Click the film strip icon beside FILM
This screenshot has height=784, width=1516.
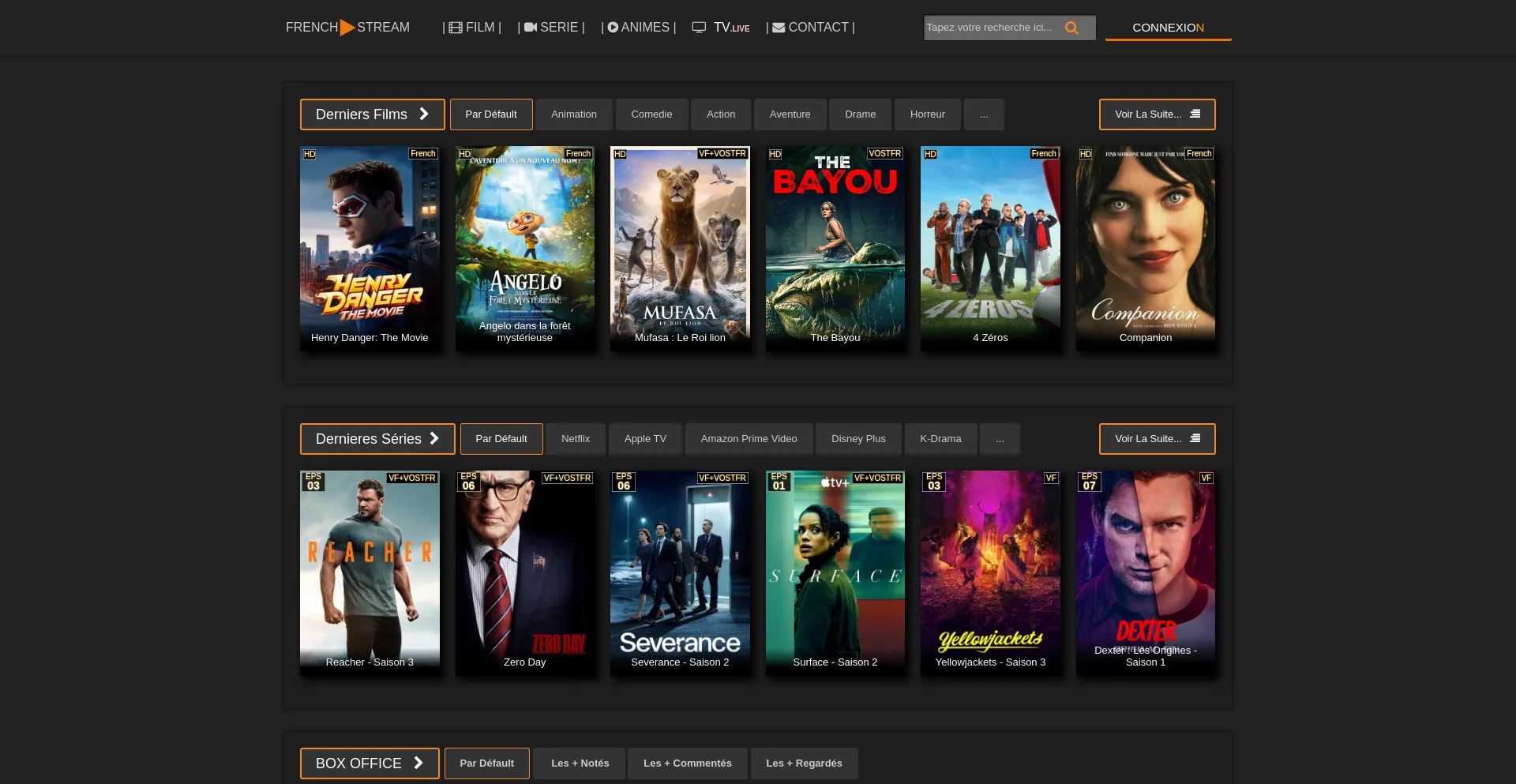456,28
